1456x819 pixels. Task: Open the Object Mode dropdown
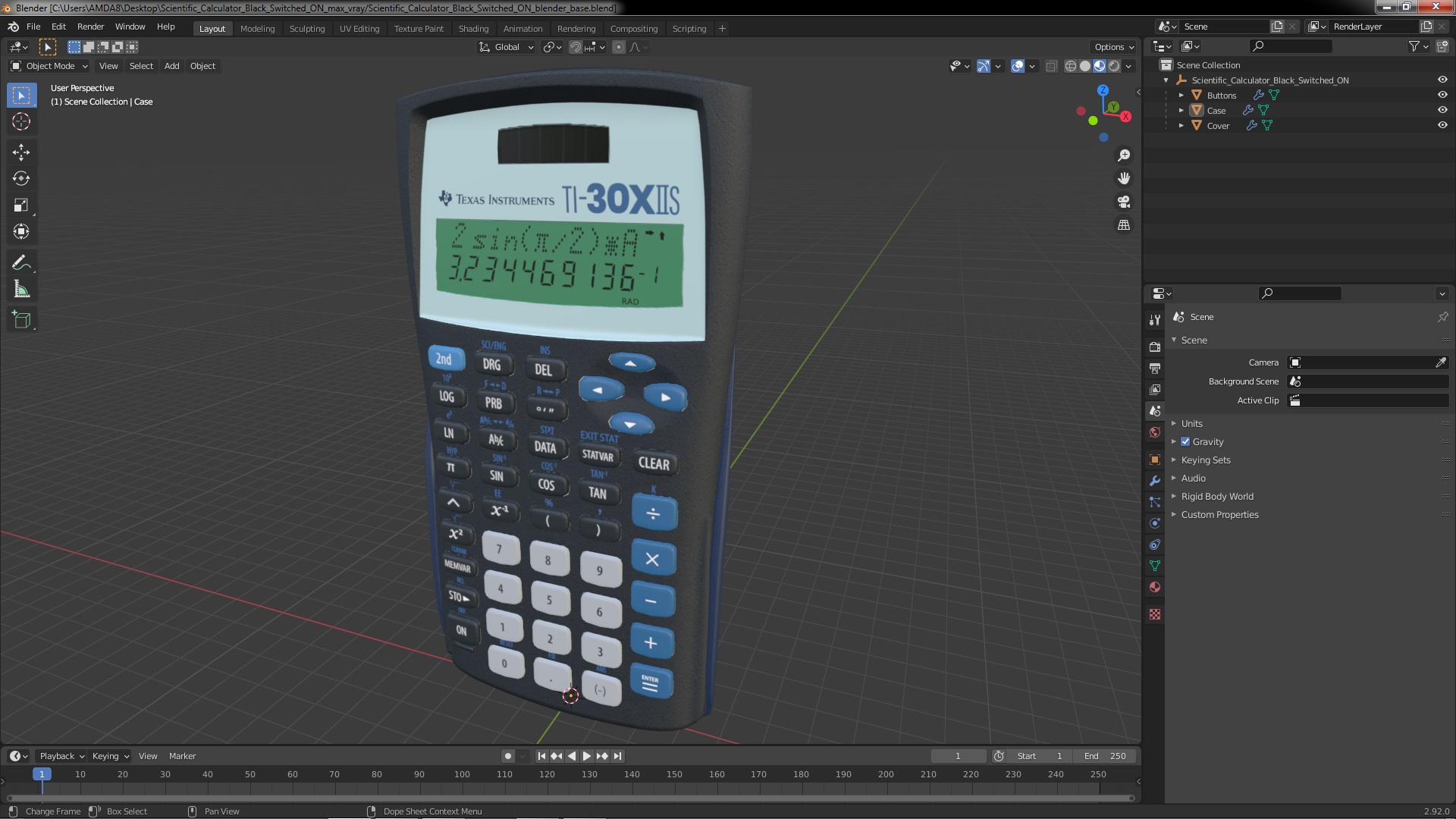tap(49, 66)
